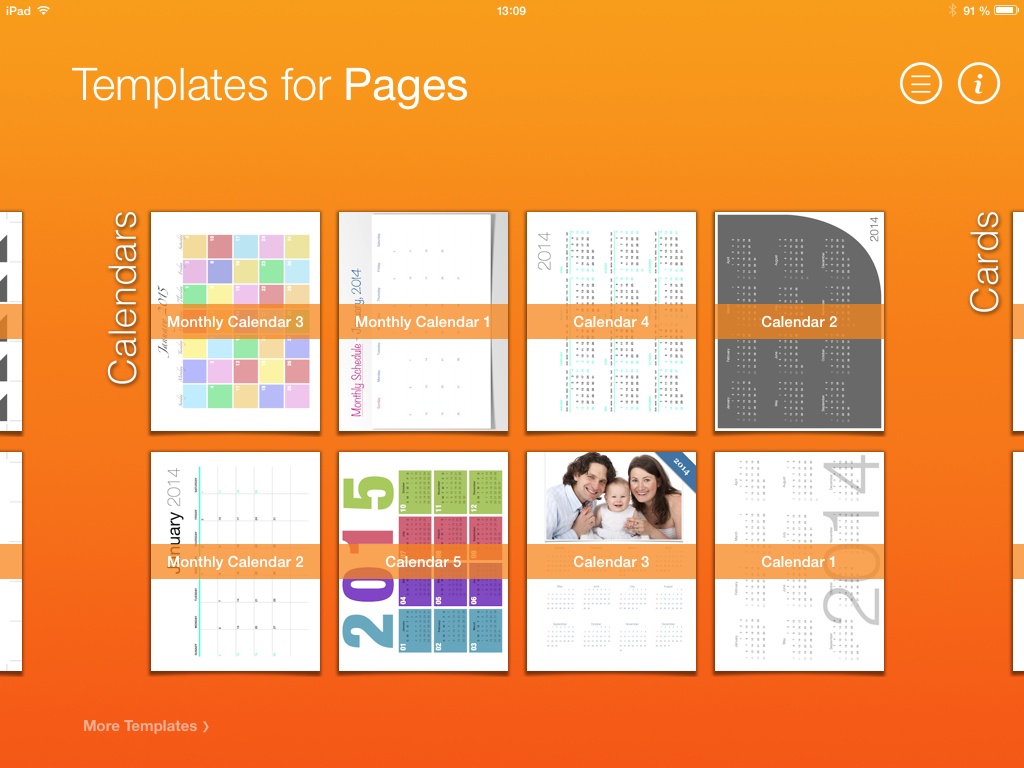Expand the More Templates chevron arrow
This screenshot has width=1024, height=768.
click(206, 727)
